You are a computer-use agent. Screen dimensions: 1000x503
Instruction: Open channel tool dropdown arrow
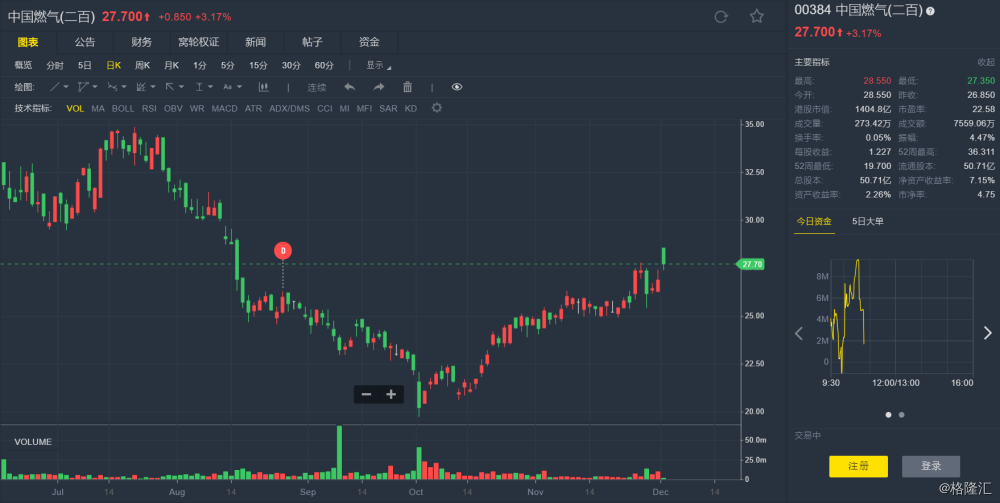pos(95,87)
